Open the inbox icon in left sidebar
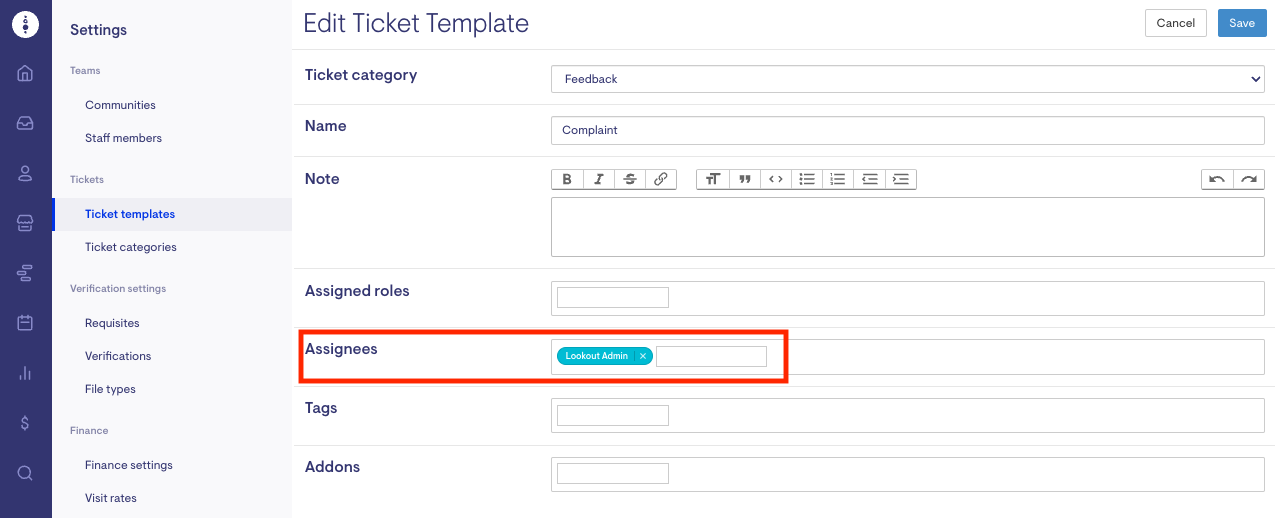 click(x=25, y=123)
